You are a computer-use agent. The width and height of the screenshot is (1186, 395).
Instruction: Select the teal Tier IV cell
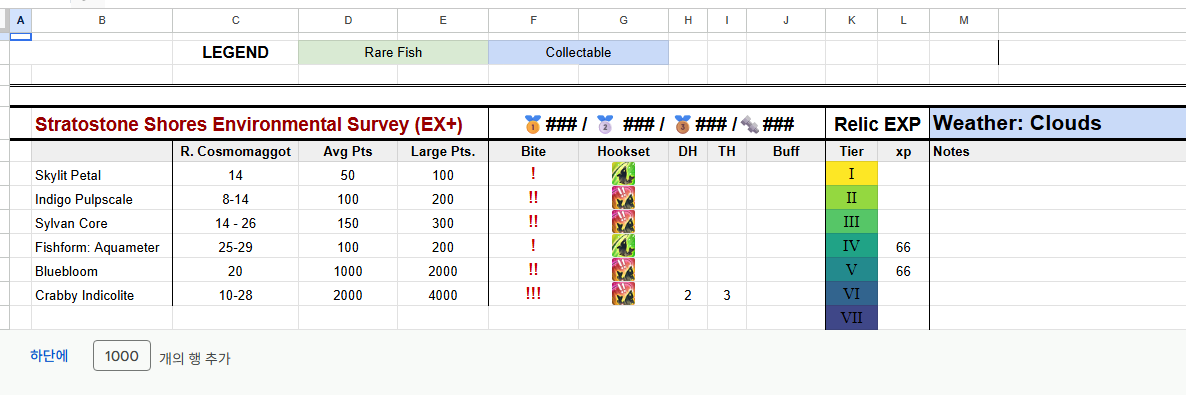852,247
